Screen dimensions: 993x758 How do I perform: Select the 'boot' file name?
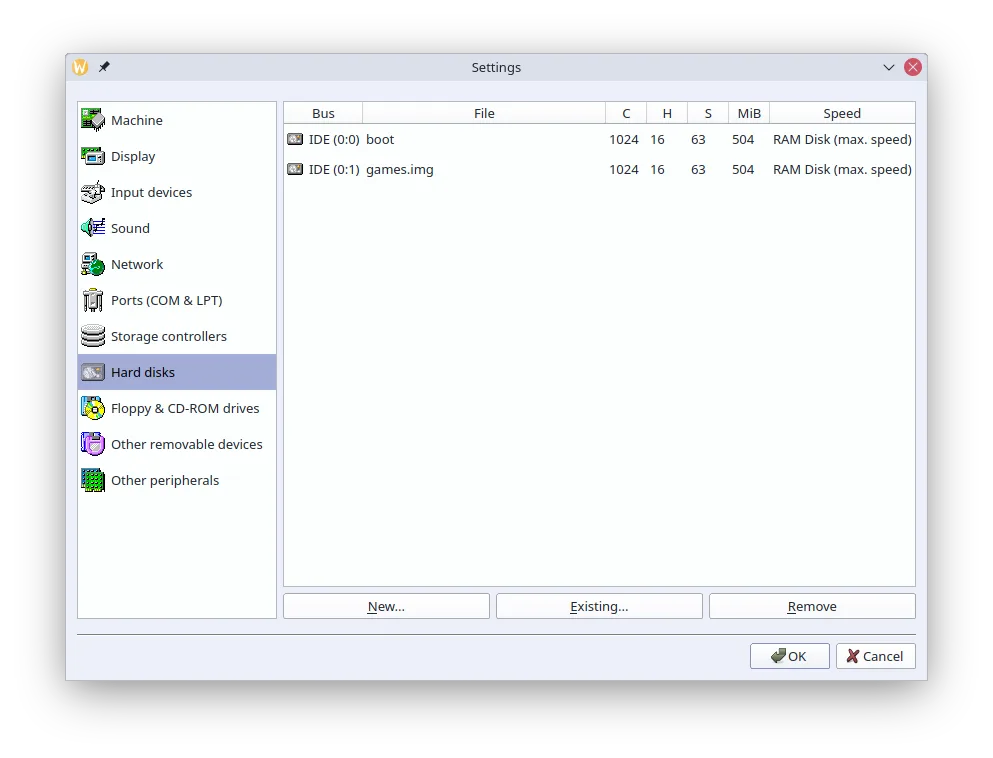click(x=380, y=139)
